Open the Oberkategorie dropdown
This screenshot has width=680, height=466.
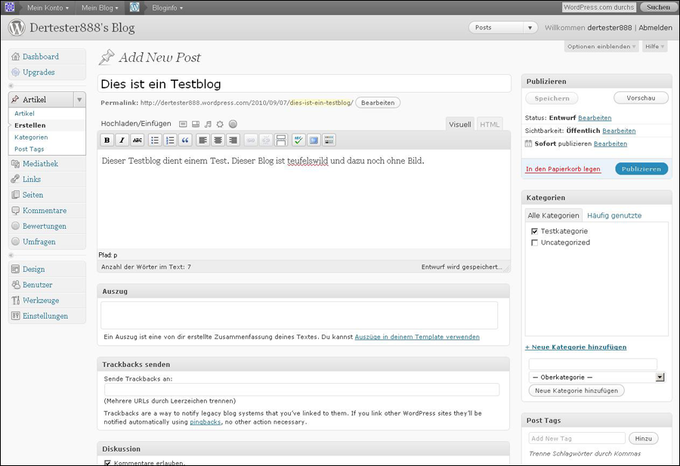click(596, 377)
